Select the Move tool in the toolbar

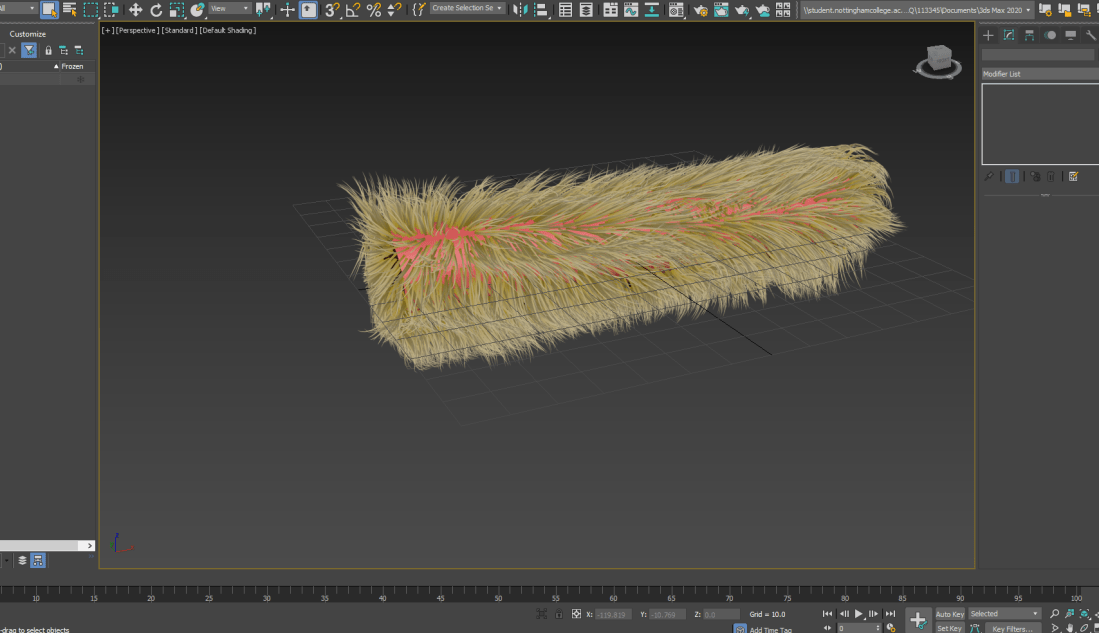[x=135, y=10]
